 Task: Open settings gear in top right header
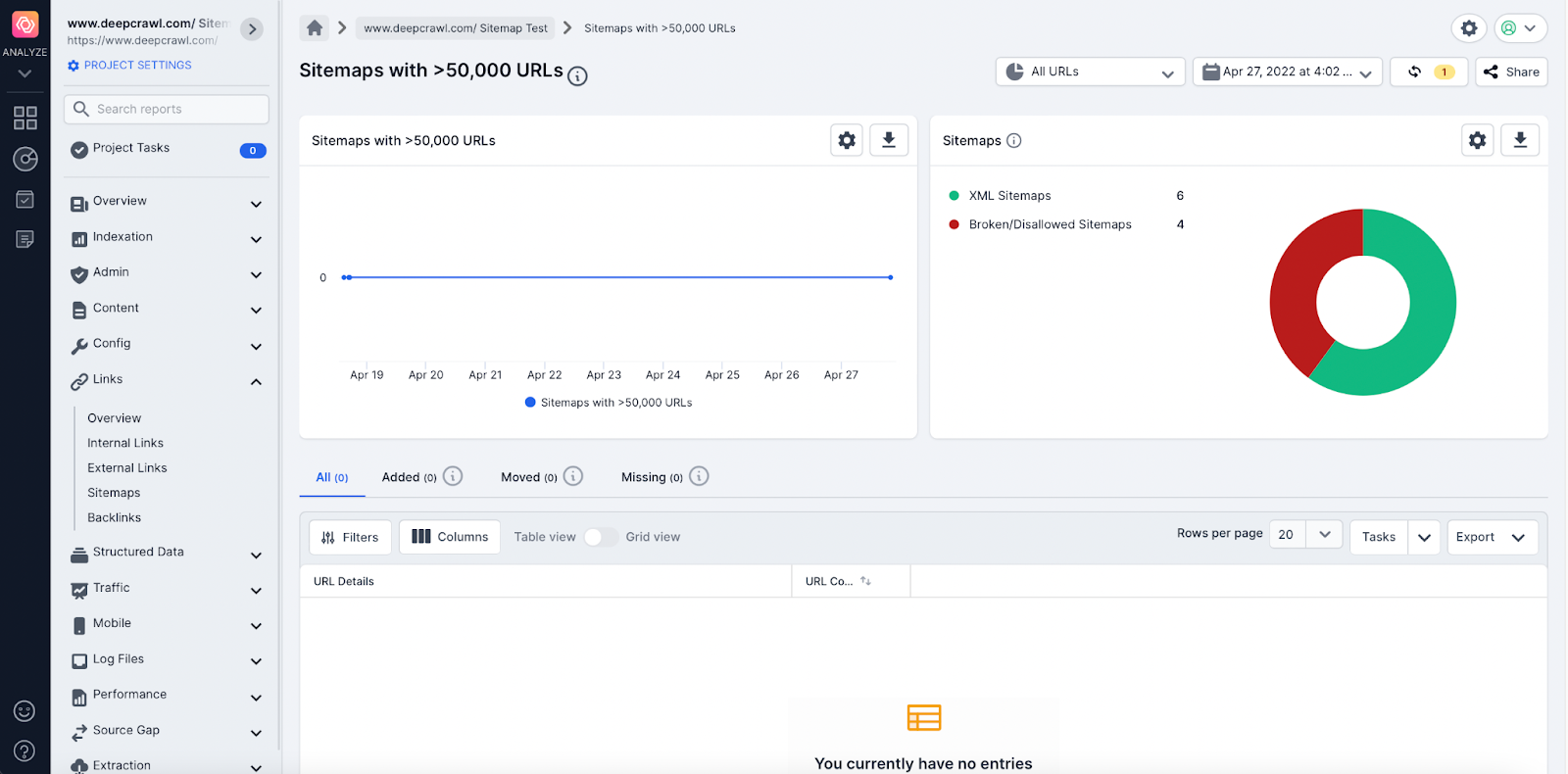[1468, 28]
